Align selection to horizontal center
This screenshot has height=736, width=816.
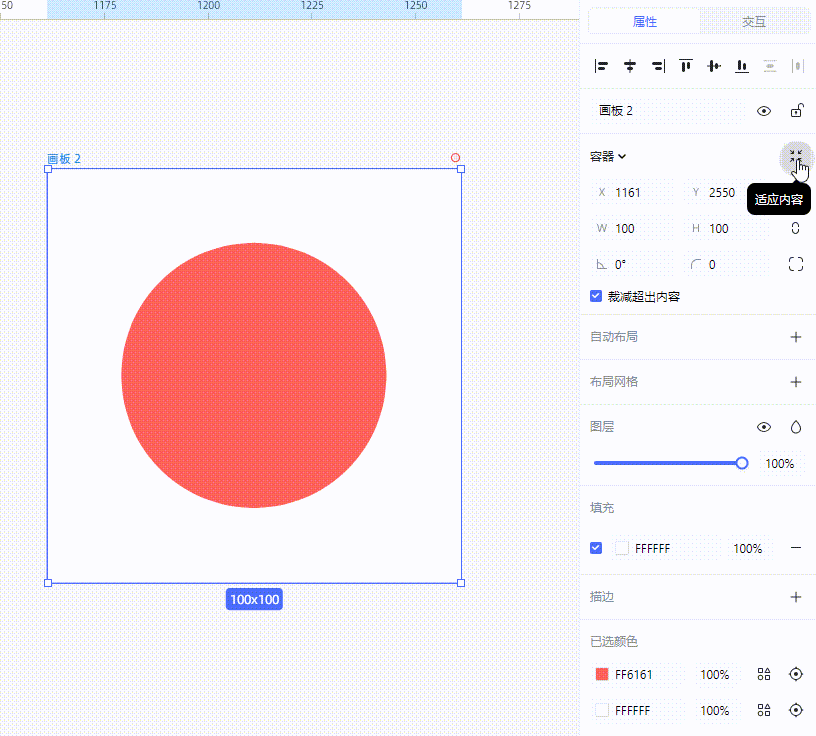[630, 66]
